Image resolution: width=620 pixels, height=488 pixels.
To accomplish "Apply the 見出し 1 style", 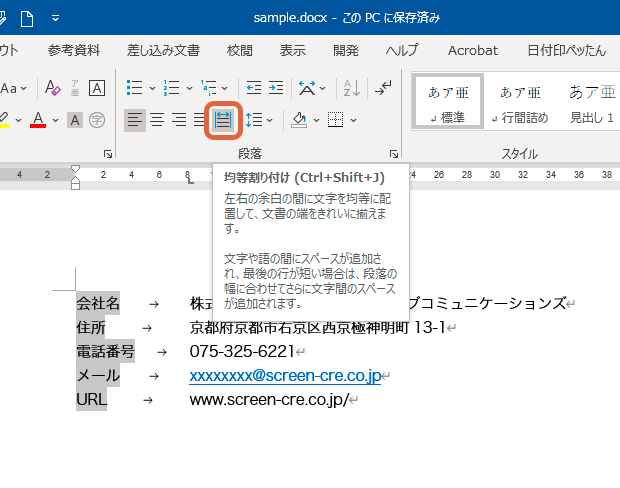I will tap(592, 102).
